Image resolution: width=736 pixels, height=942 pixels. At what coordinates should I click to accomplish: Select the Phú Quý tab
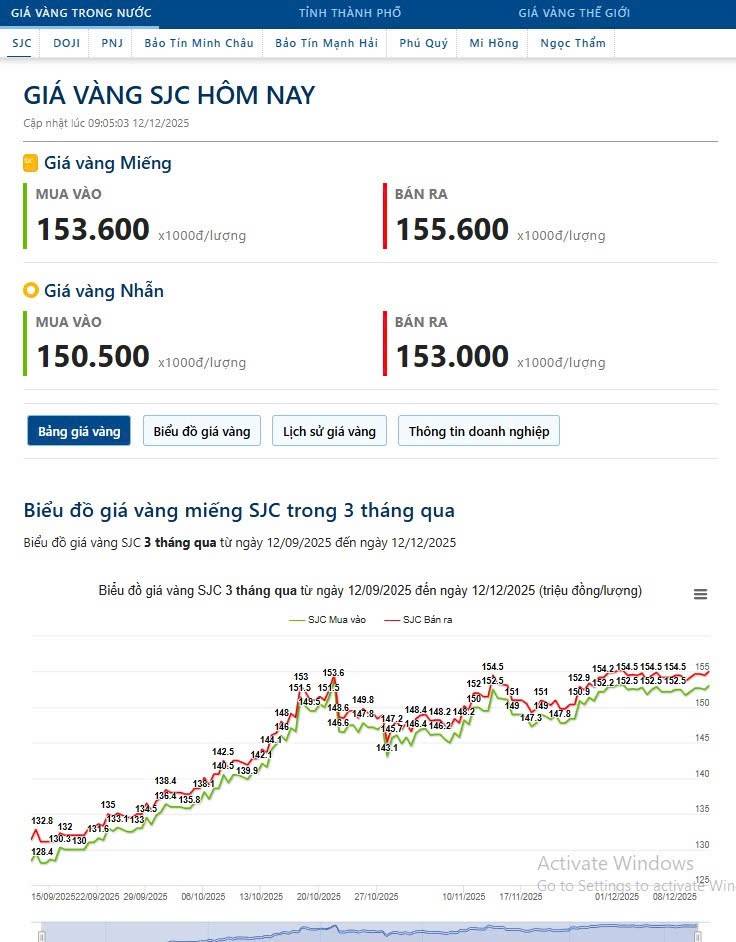pyautogui.click(x=423, y=43)
